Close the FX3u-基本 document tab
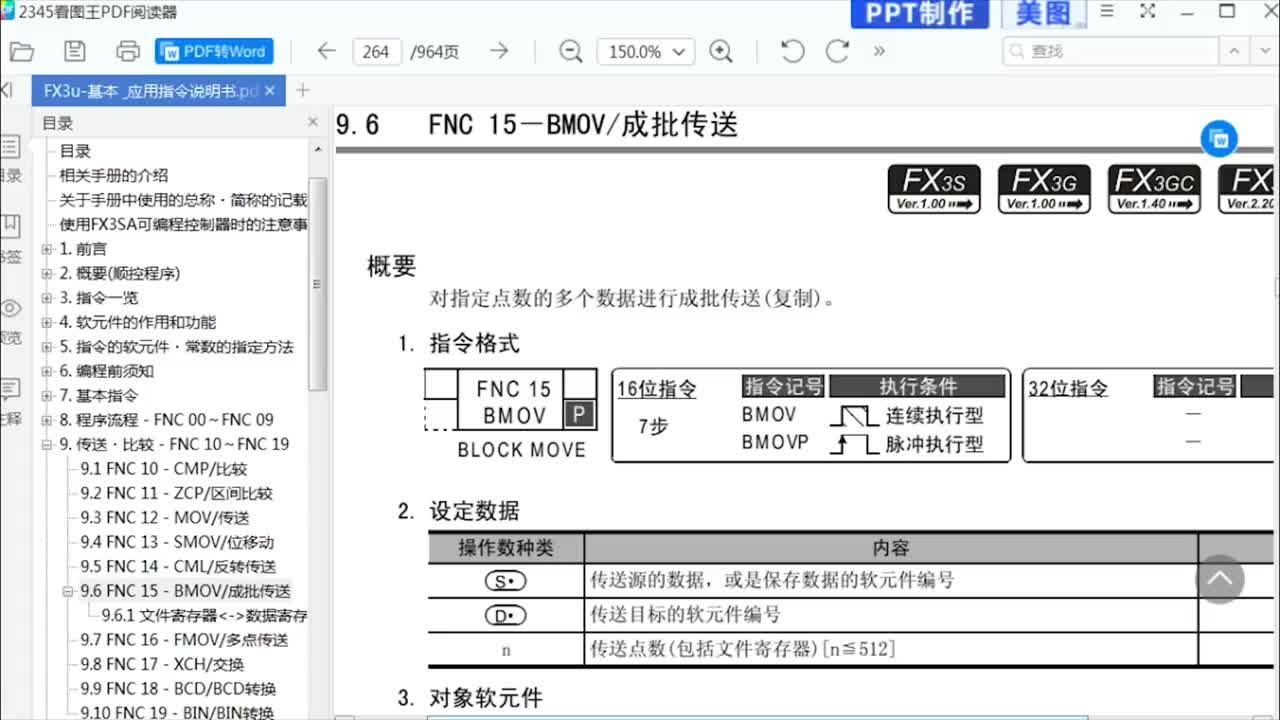 pyautogui.click(x=270, y=91)
